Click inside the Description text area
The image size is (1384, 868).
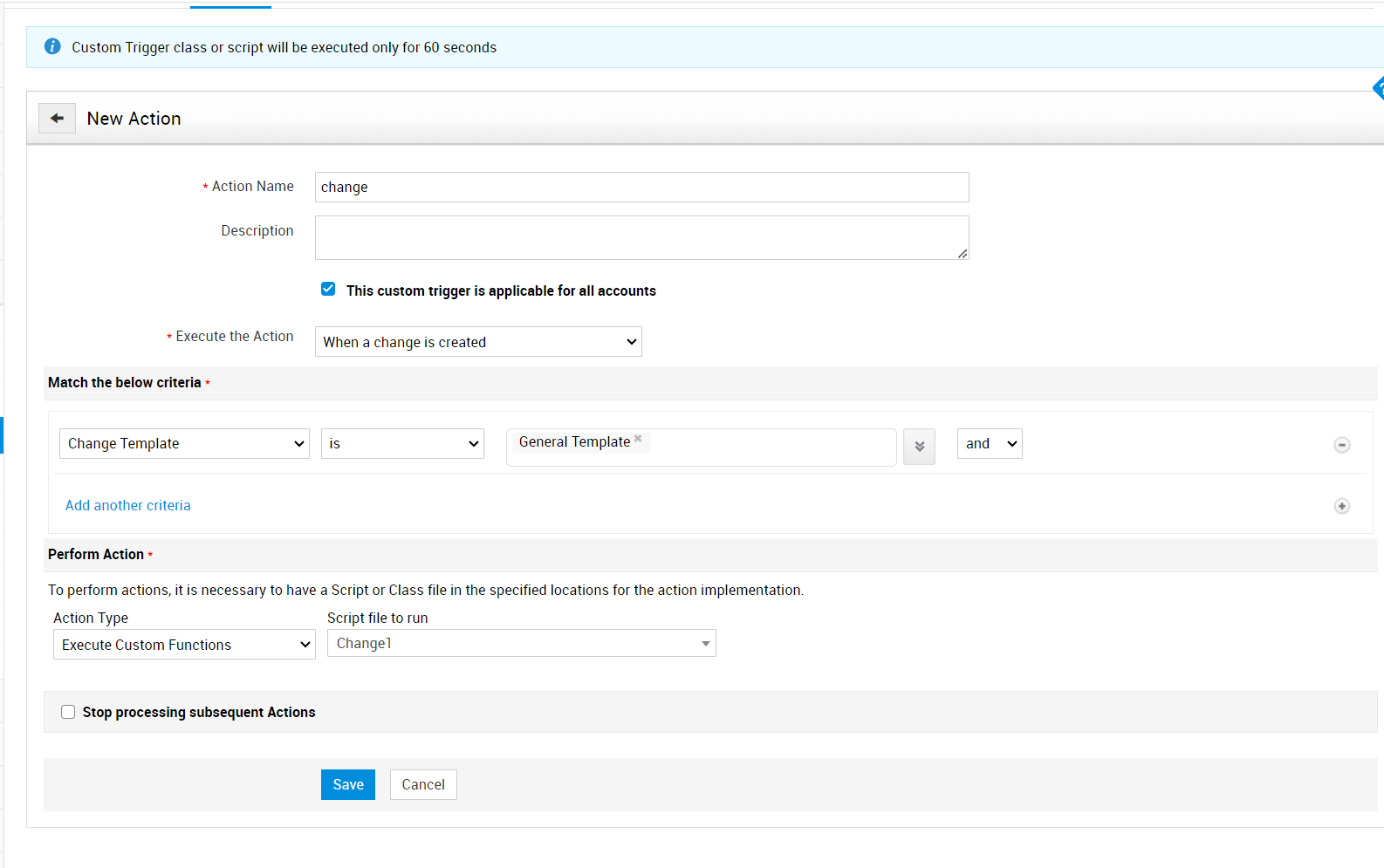point(641,237)
